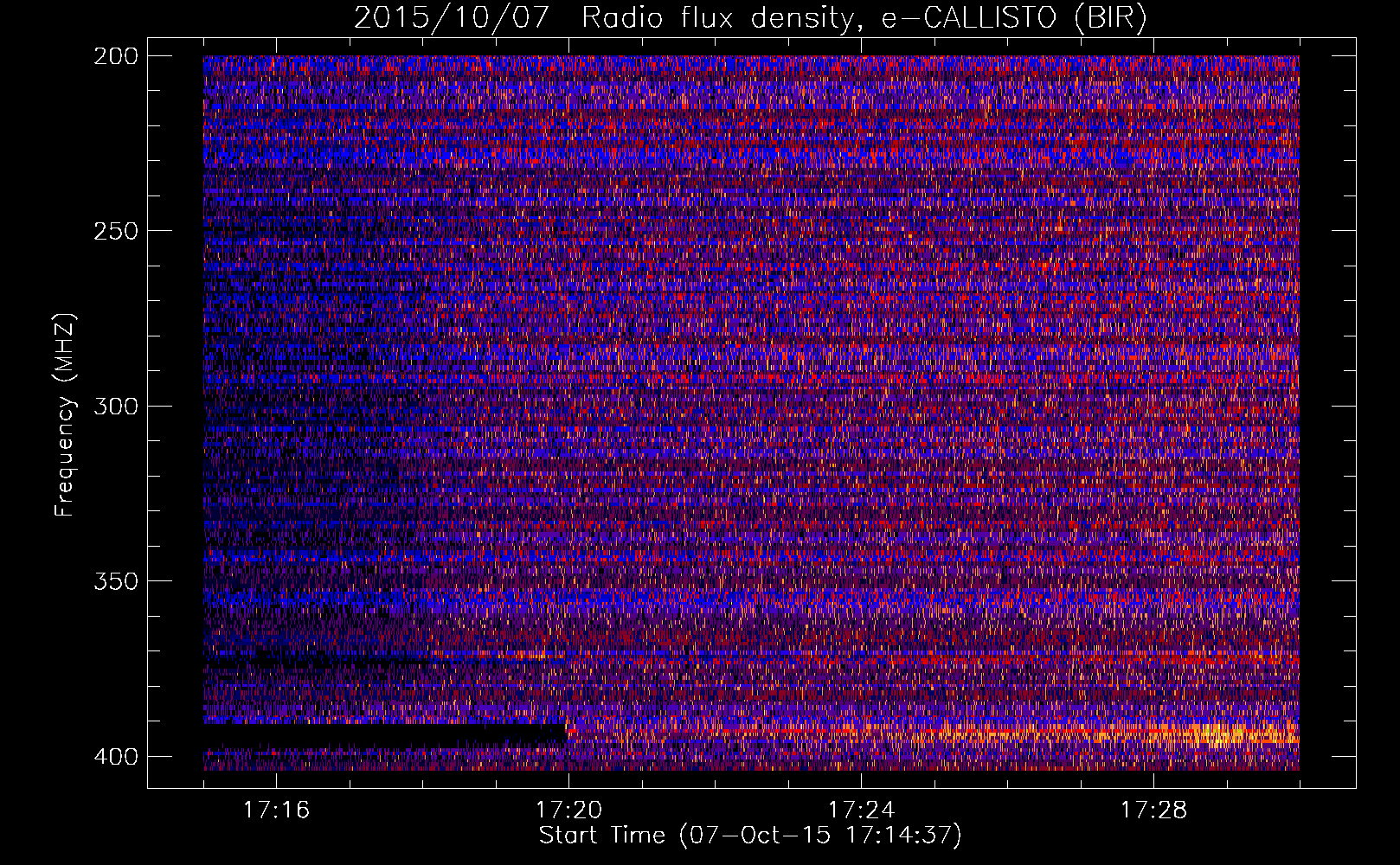Click the 17:28 time tick label

click(x=1153, y=811)
